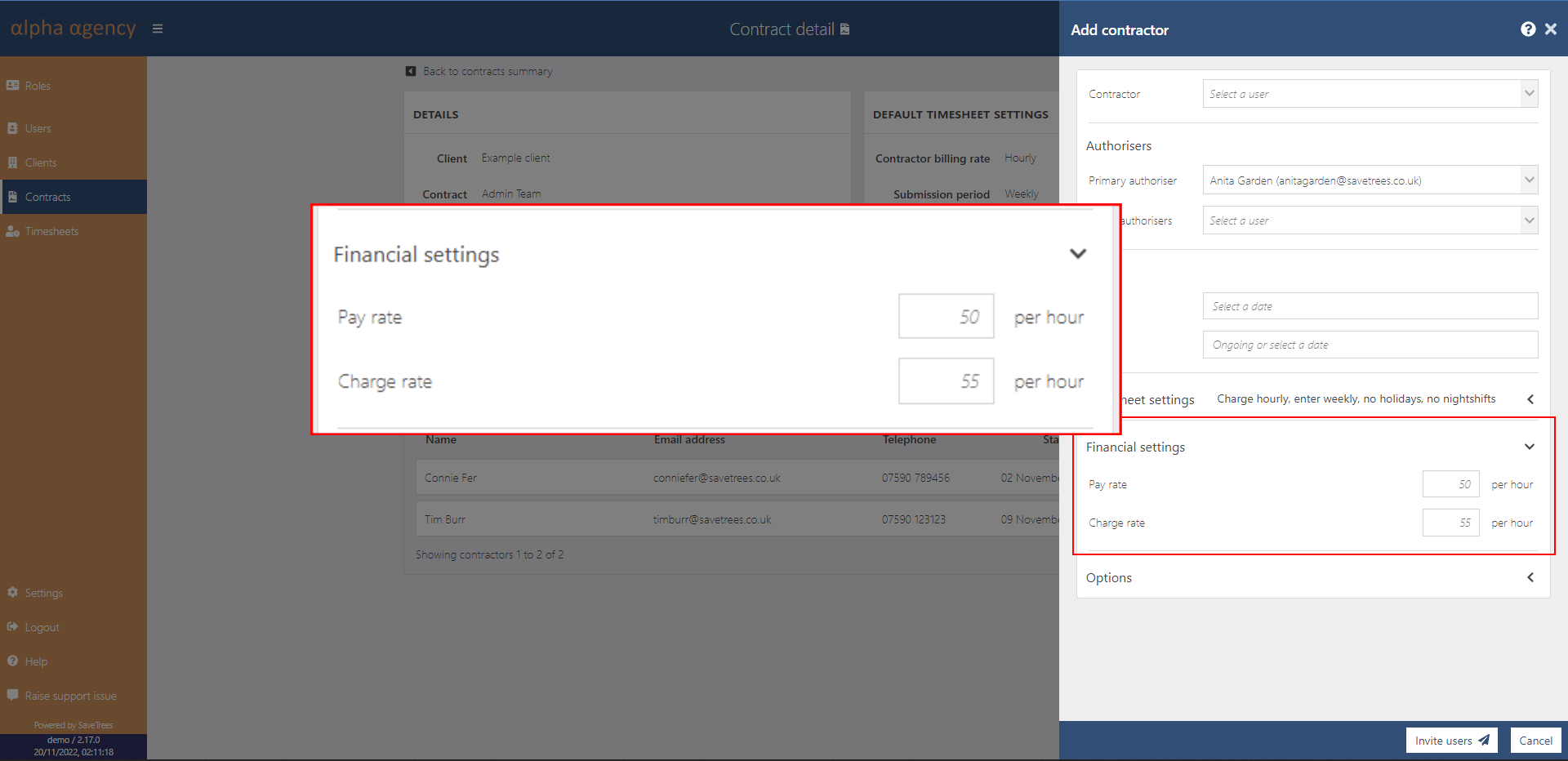Image resolution: width=1568 pixels, height=761 pixels.
Task: Click the Contract detail document icon
Action: (845, 29)
